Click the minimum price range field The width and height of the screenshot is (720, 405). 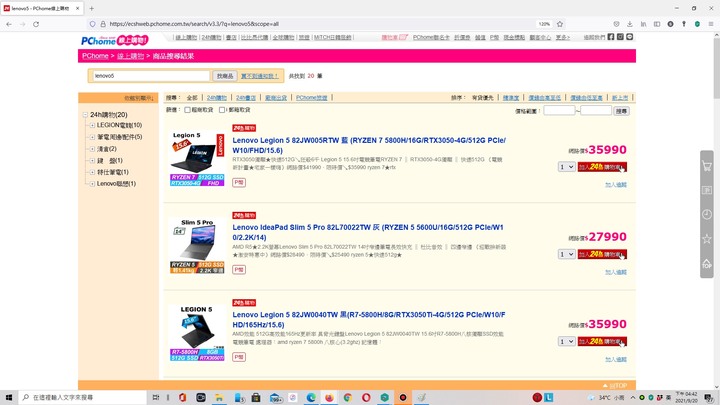click(x=559, y=110)
